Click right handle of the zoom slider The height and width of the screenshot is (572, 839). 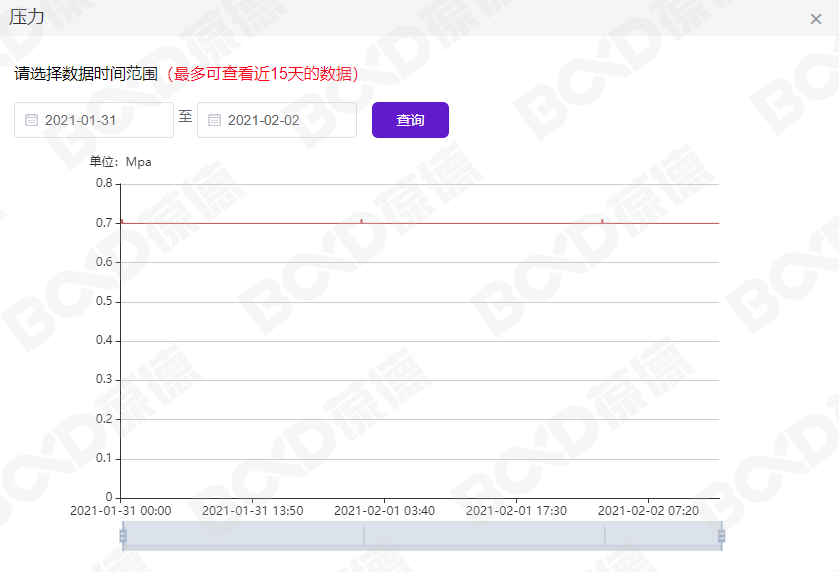720,536
